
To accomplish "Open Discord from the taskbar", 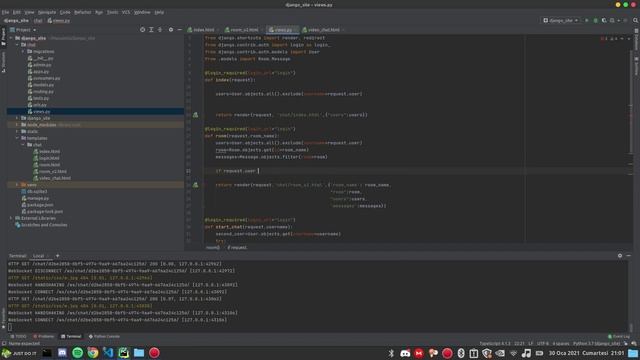I will (x=62, y=353).
